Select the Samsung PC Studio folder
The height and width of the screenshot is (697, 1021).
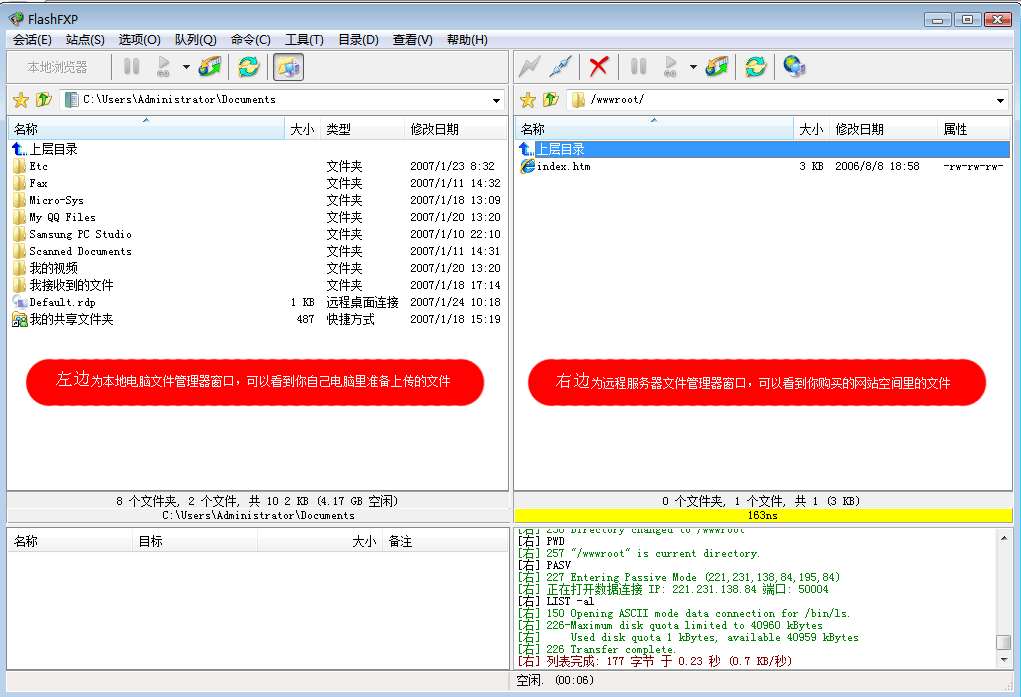pos(80,234)
